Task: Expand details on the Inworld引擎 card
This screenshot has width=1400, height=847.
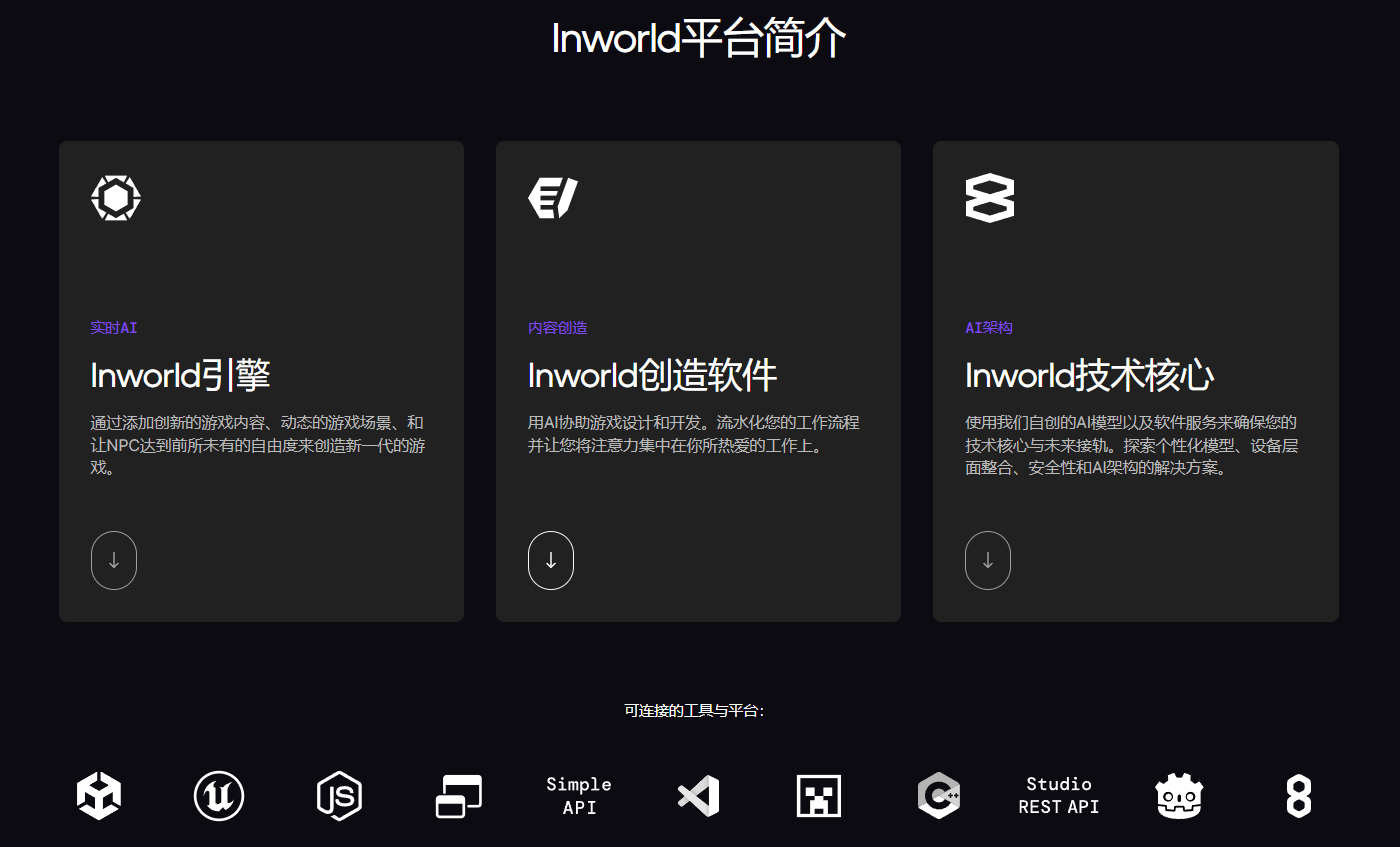Action: 113,560
